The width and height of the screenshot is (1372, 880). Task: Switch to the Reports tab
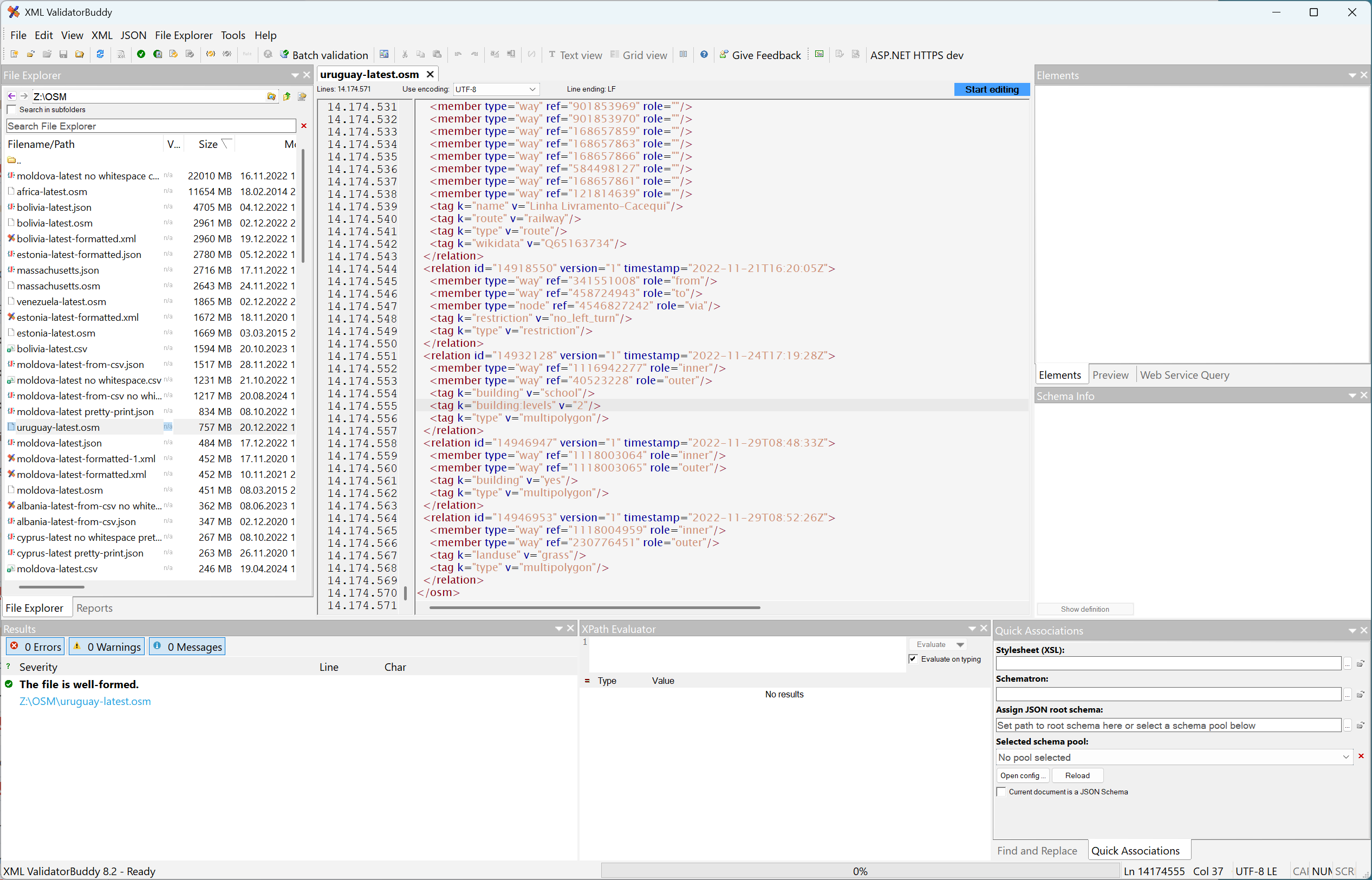coord(94,608)
